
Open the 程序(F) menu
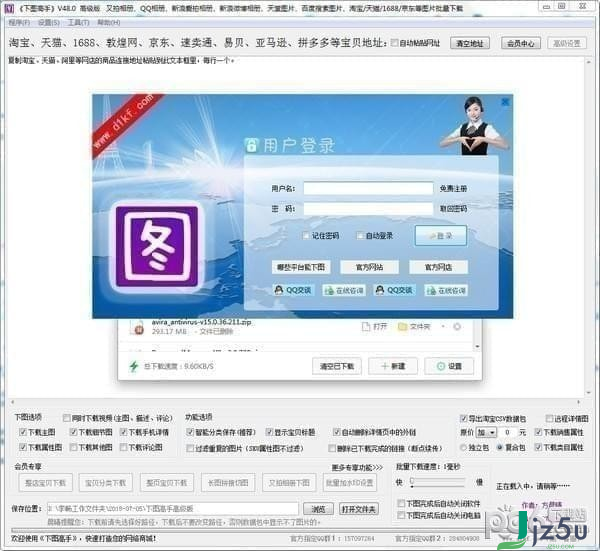(x=19, y=23)
